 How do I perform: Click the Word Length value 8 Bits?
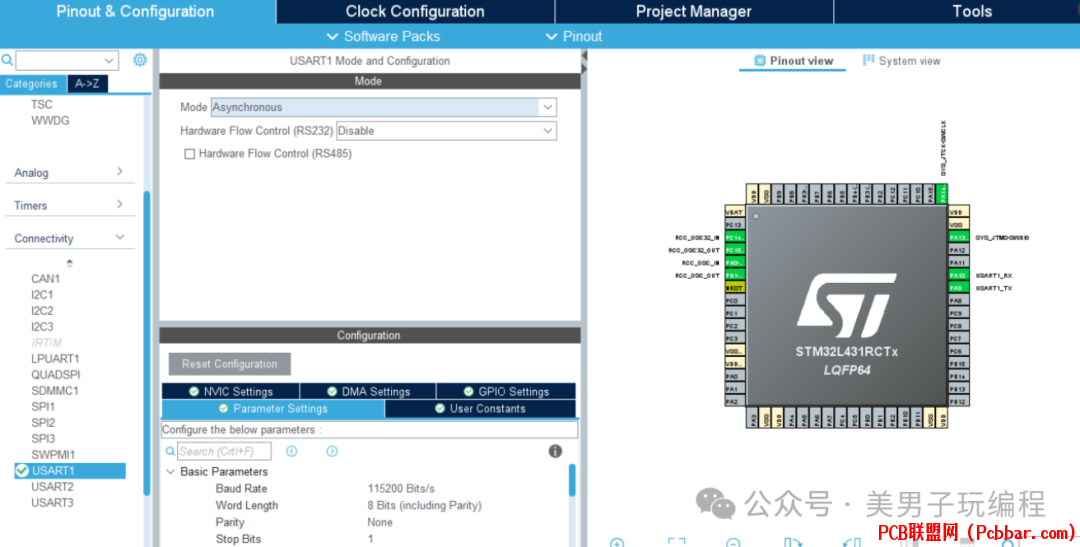pos(424,505)
